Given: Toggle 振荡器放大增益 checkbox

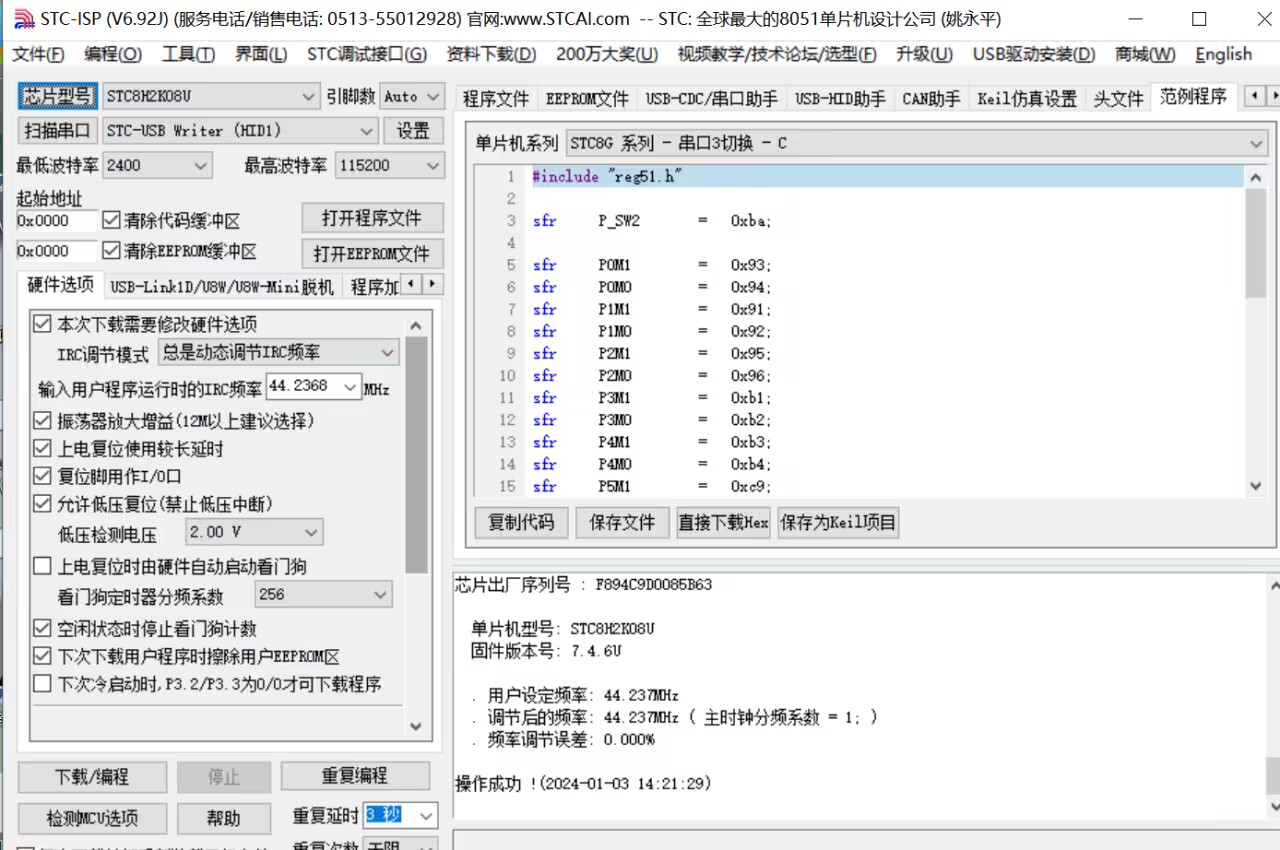Looking at the screenshot, I should (42, 421).
